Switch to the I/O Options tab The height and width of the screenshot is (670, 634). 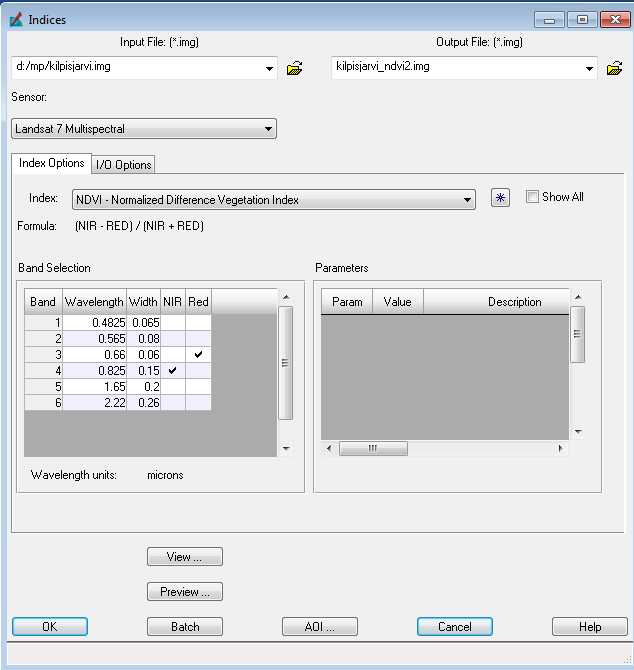(123, 165)
